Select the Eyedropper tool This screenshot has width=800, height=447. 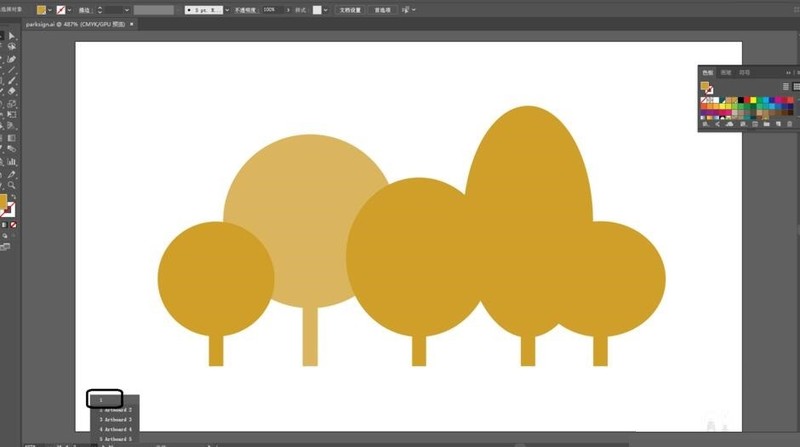(12, 174)
